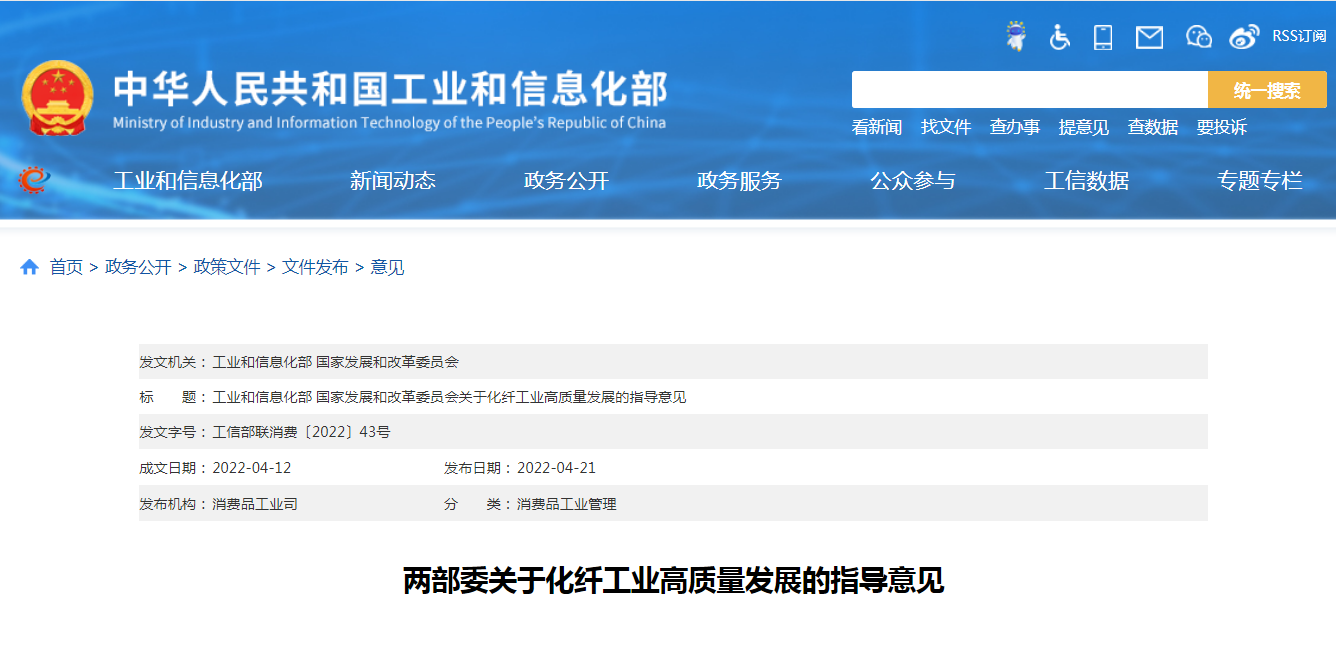Go to 工信数据 in the navigation bar

(1086, 181)
